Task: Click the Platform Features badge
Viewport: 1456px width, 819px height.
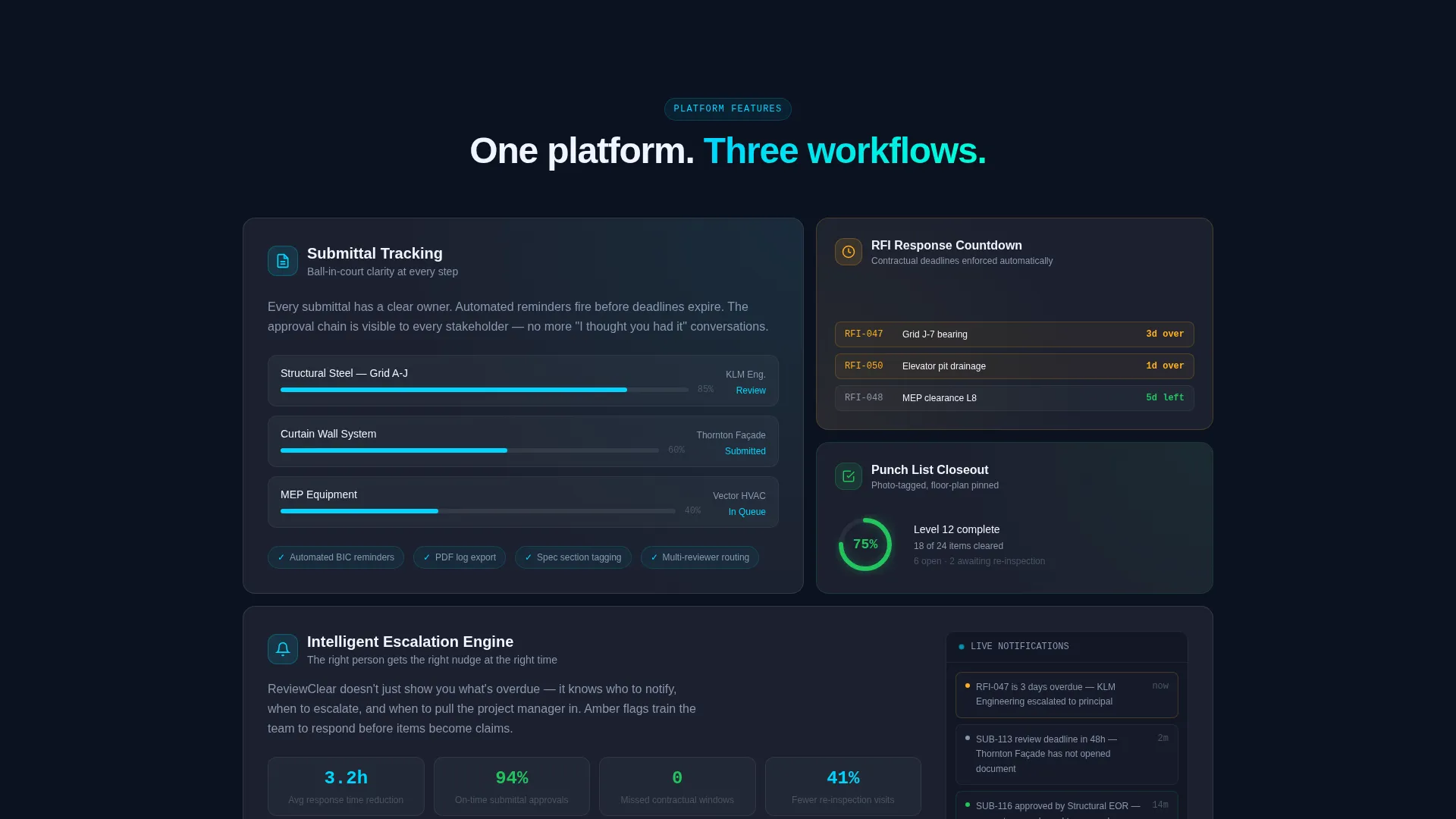Action: tap(728, 109)
